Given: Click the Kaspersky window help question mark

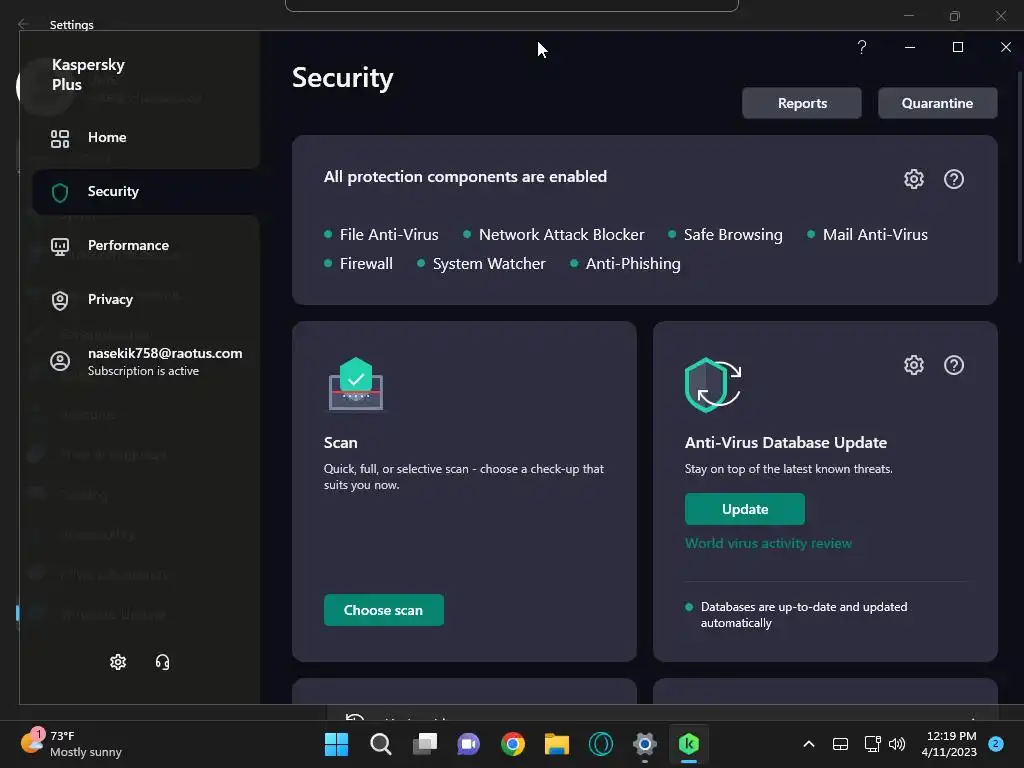Looking at the screenshot, I should coord(862,47).
